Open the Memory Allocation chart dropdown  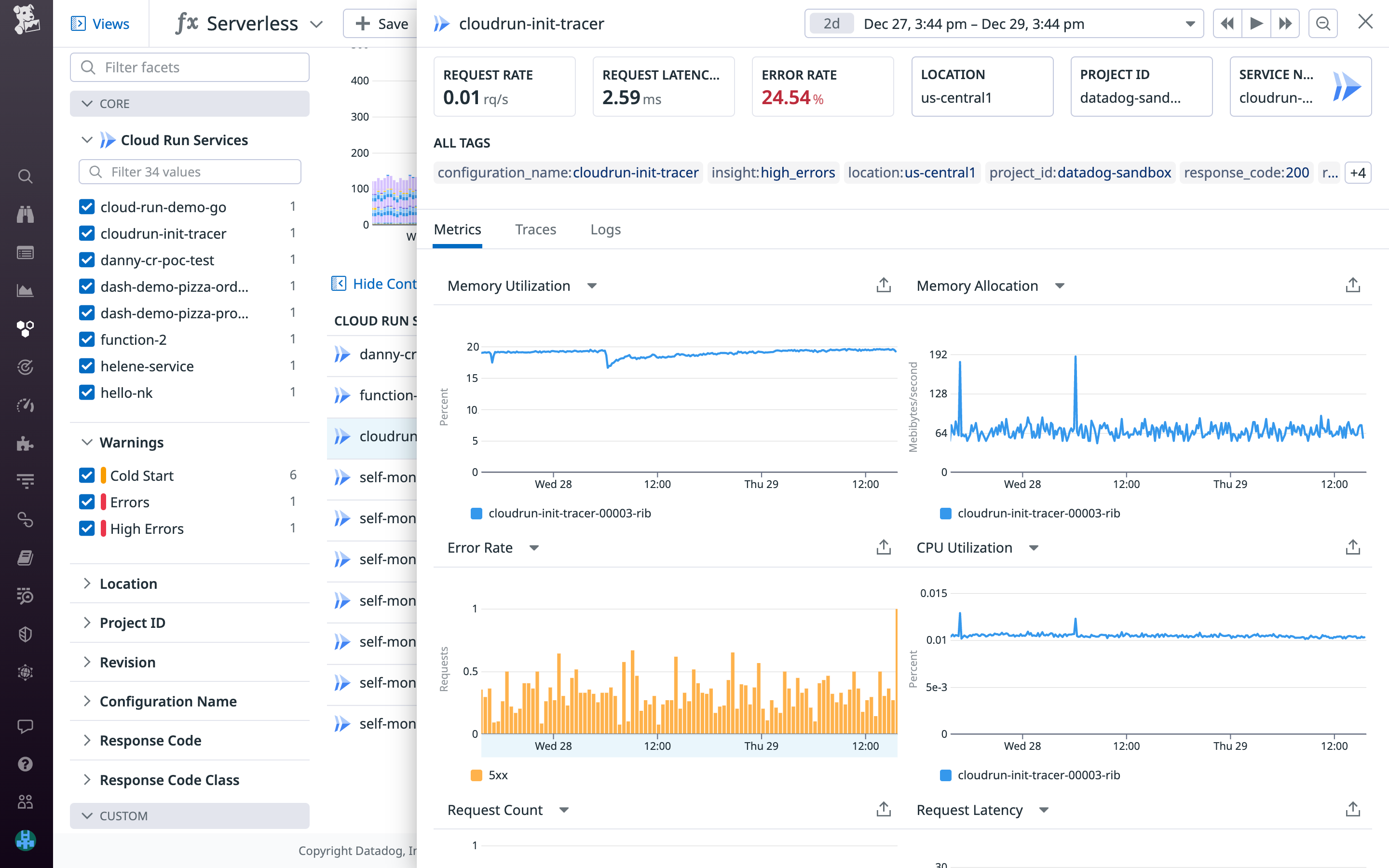click(1061, 285)
